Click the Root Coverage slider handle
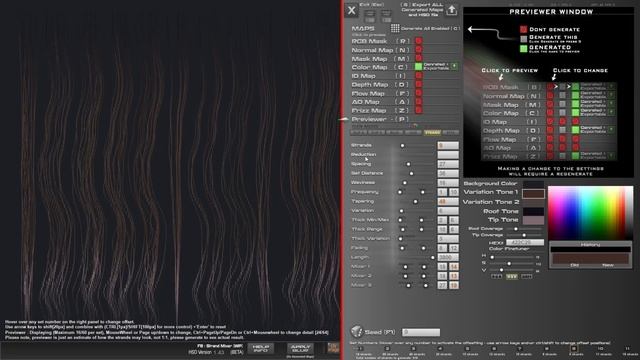640x360 pixels. pos(516,229)
